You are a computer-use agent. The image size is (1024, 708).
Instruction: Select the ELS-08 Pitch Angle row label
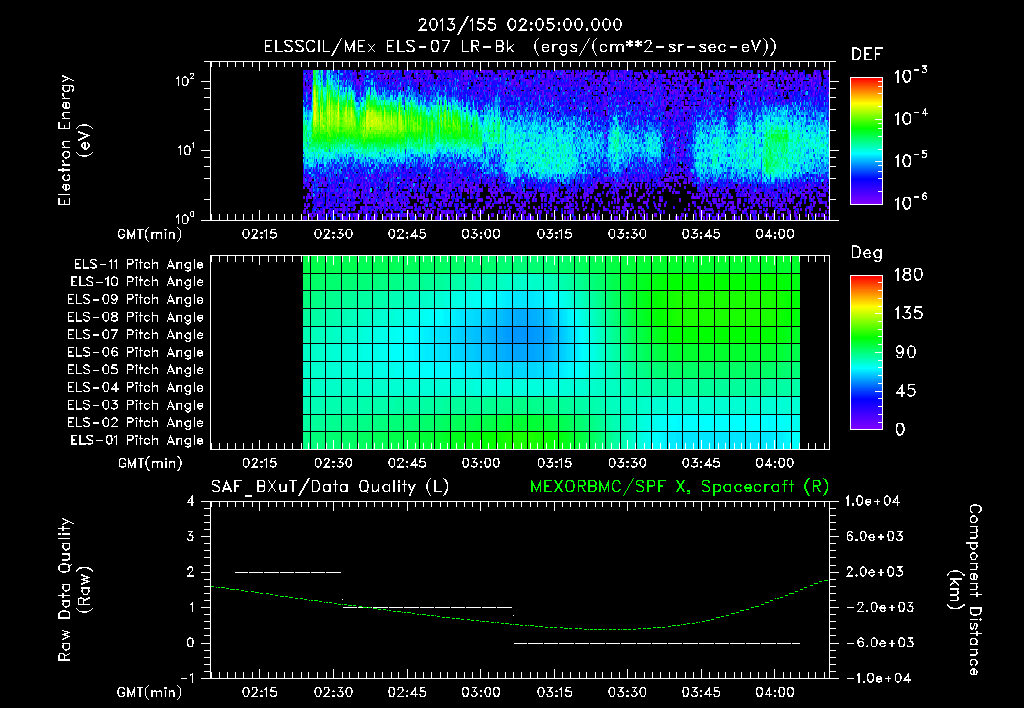click(135, 317)
